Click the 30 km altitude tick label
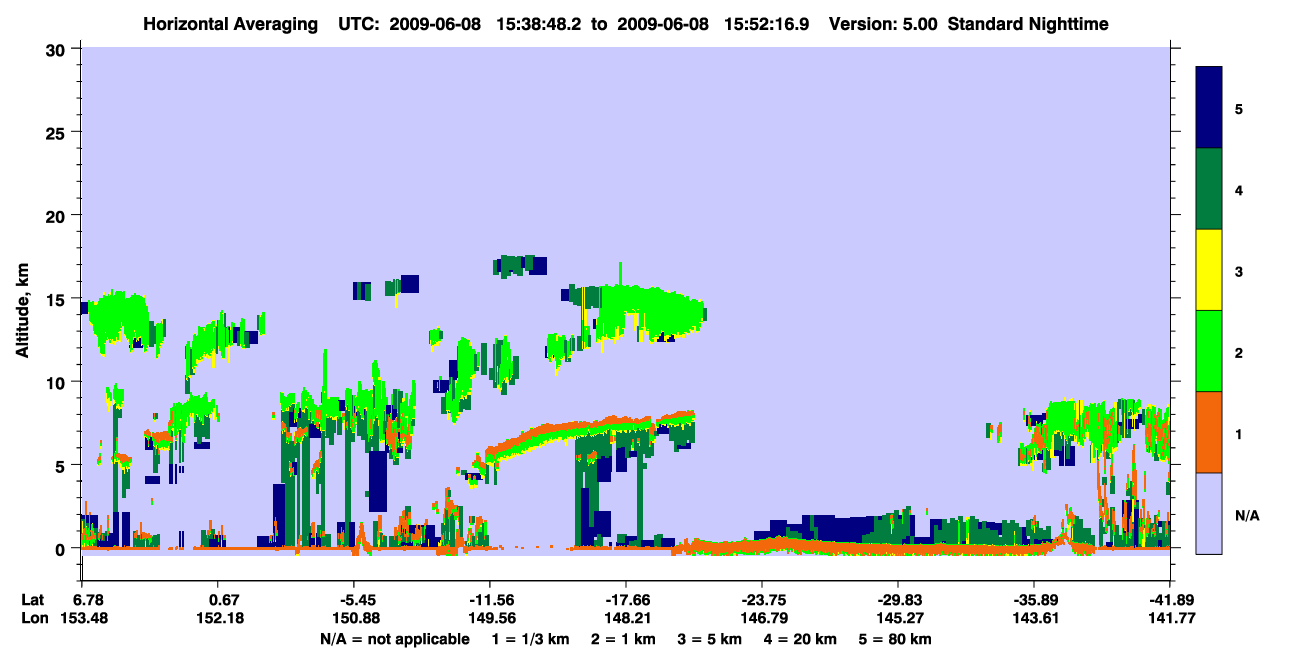The width and height of the screenshot is (1300, 667). [x=57, y=49]
